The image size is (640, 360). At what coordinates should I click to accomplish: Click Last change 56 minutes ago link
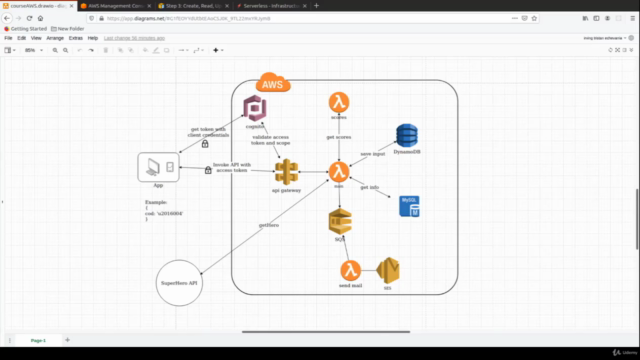click(134, 38)
